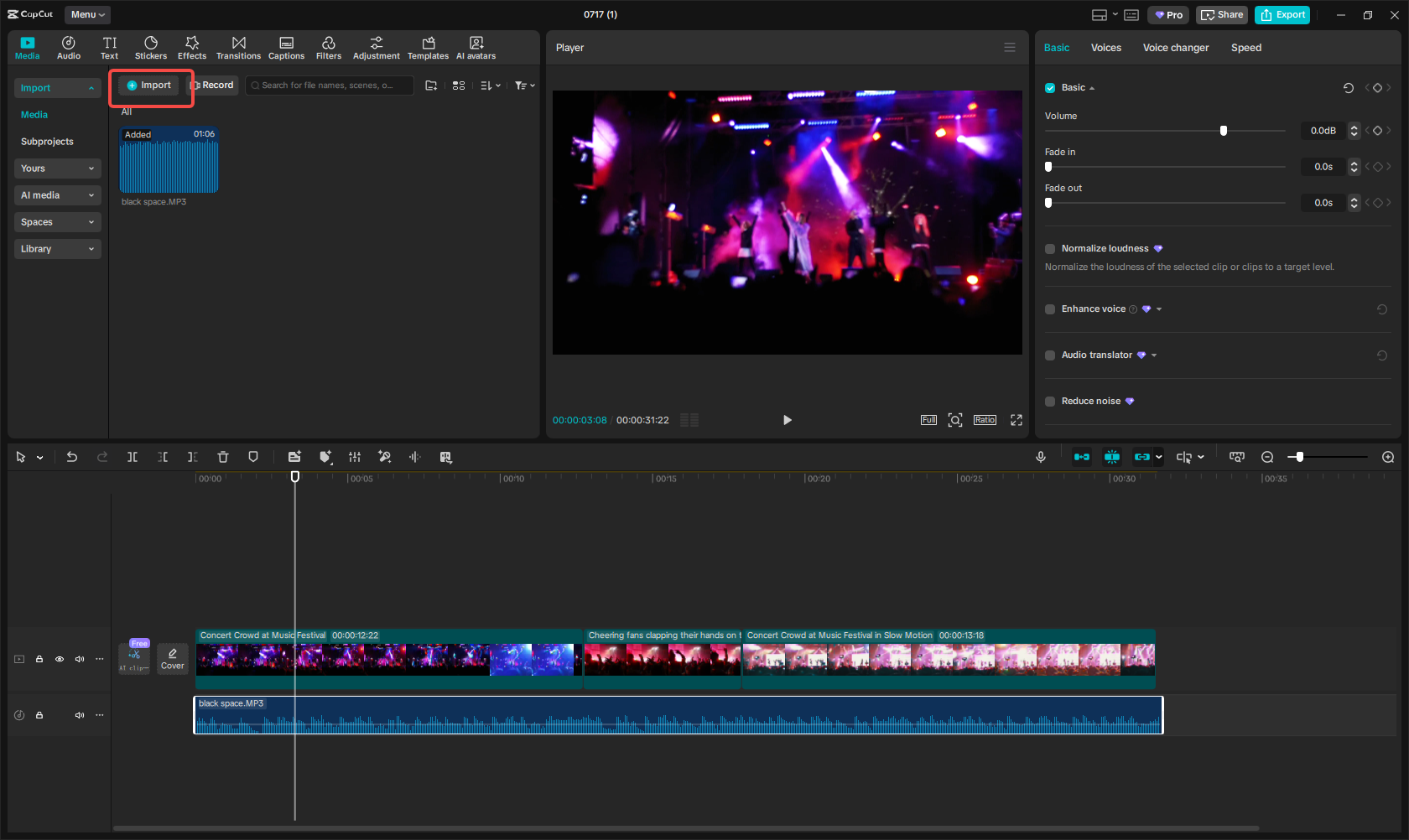Expand the AI media section
Image resolution: width=1409 pixels, height=840 pixels.
[x=58, y=195]
